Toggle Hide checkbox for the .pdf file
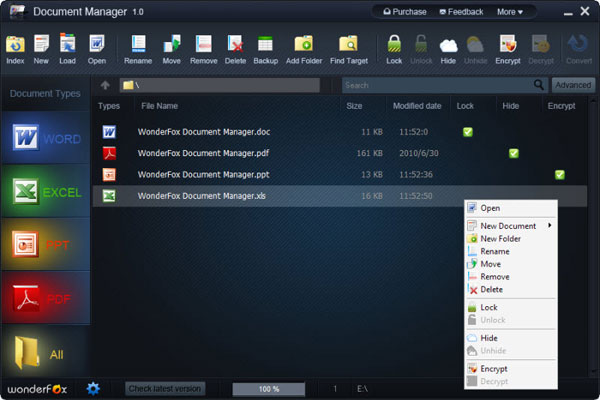 pos(514,153)
